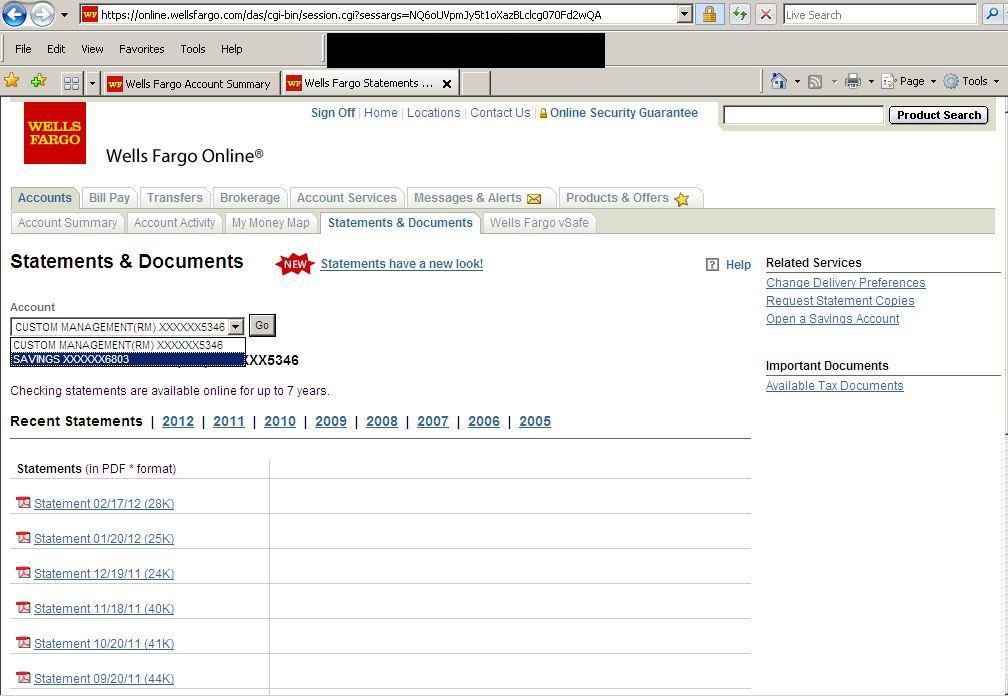Click the Contact Us link
1008x696 pixels.
[500, 112]
